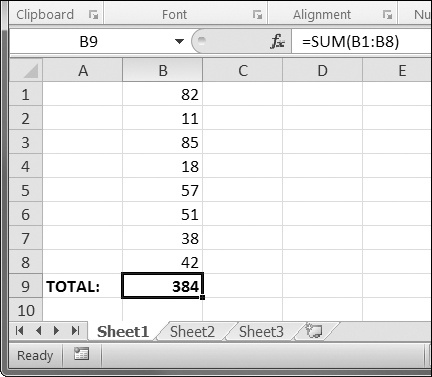Open the Alignment dialog launcher
This screenshot has height=377, width=432.
[x=387, y=15]
